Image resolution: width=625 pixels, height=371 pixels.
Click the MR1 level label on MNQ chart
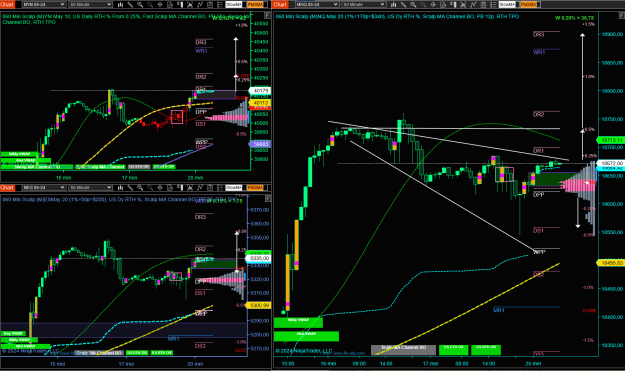(x=499, y=310)
